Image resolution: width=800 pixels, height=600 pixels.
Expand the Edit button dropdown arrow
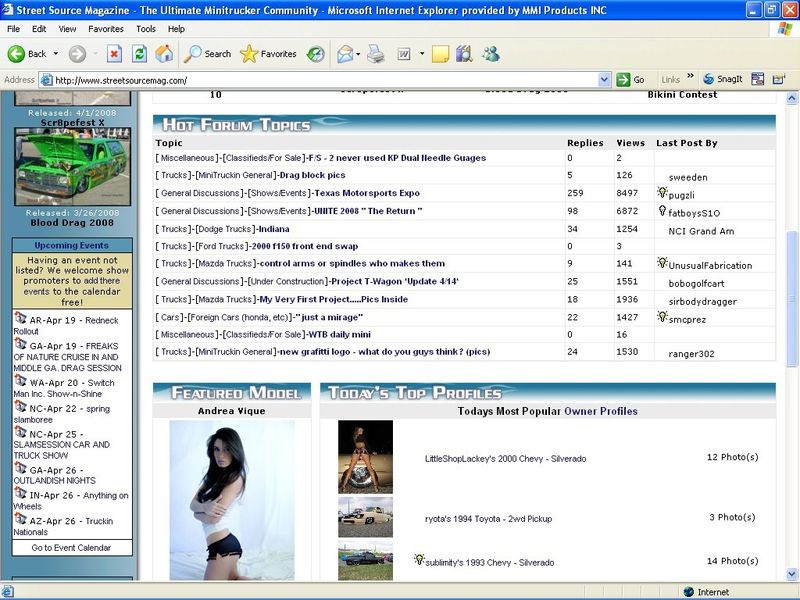422,54
